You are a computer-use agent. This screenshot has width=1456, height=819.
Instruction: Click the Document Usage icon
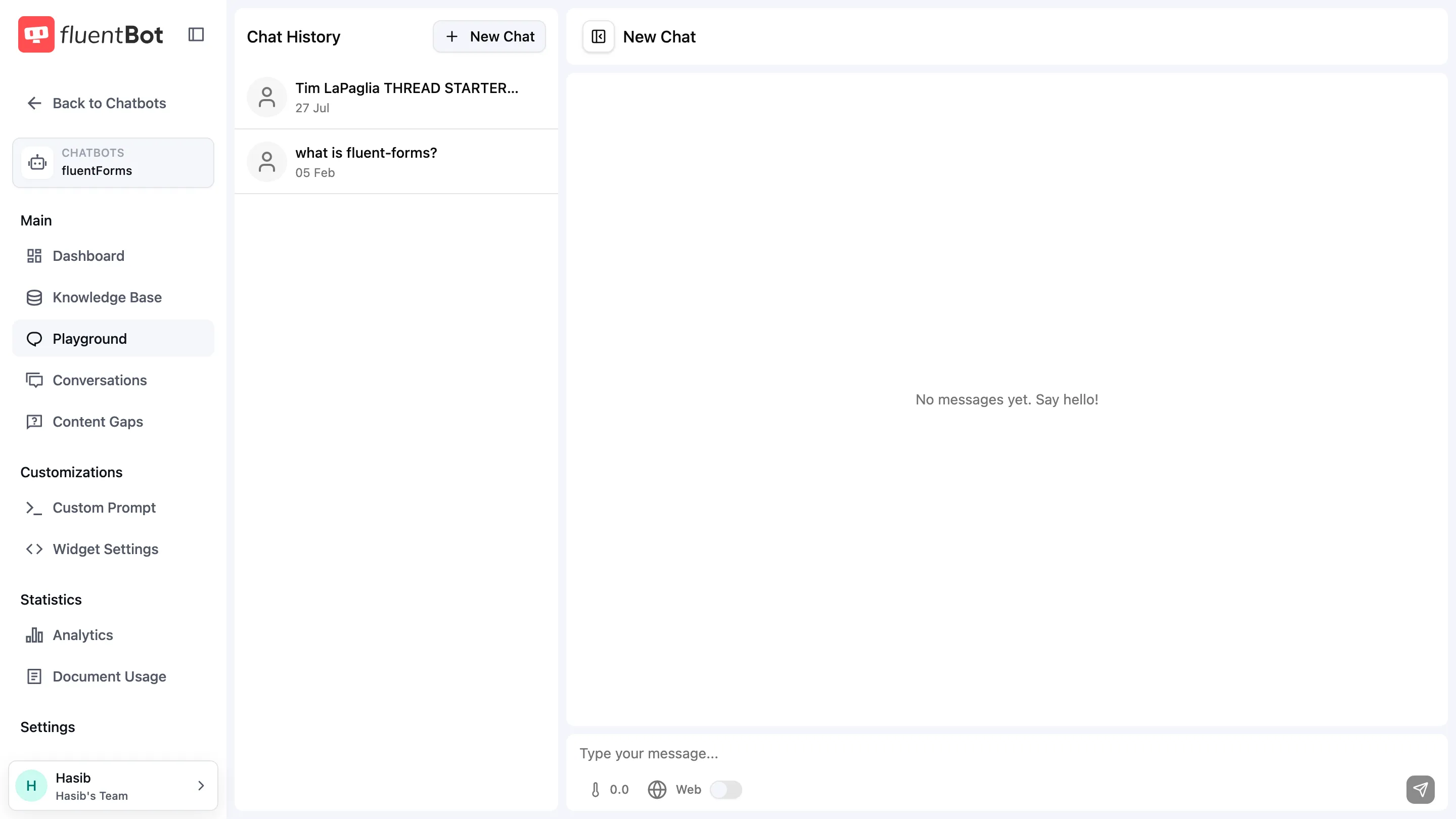pos(34,676)
